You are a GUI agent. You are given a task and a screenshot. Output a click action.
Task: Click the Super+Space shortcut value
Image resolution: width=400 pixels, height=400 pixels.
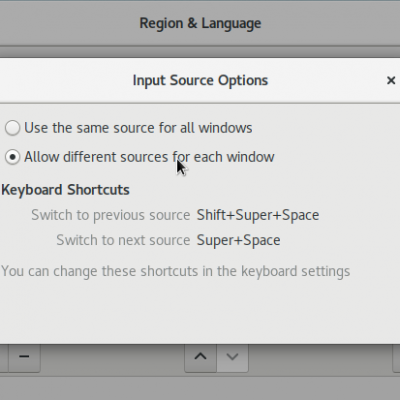click(x=238, y=240)
